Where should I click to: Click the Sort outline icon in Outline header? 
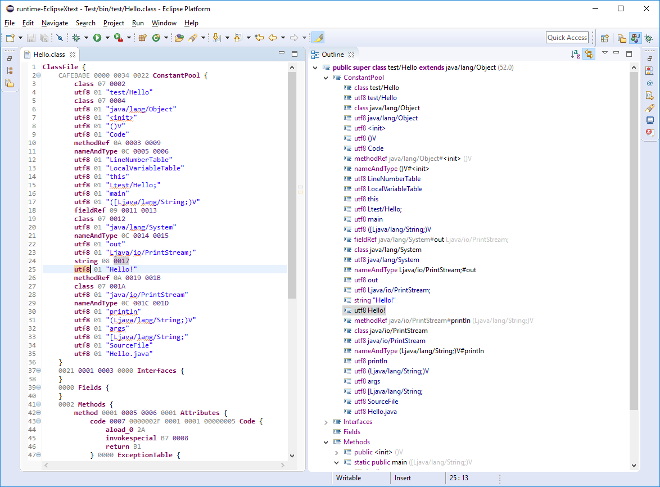coord(574,53)
